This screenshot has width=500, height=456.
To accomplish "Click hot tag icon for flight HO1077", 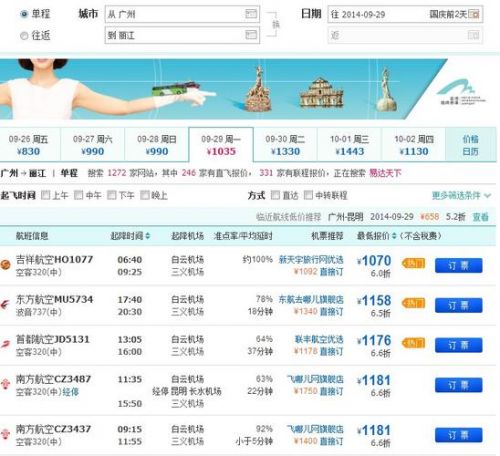I will [x=413, y=264].
